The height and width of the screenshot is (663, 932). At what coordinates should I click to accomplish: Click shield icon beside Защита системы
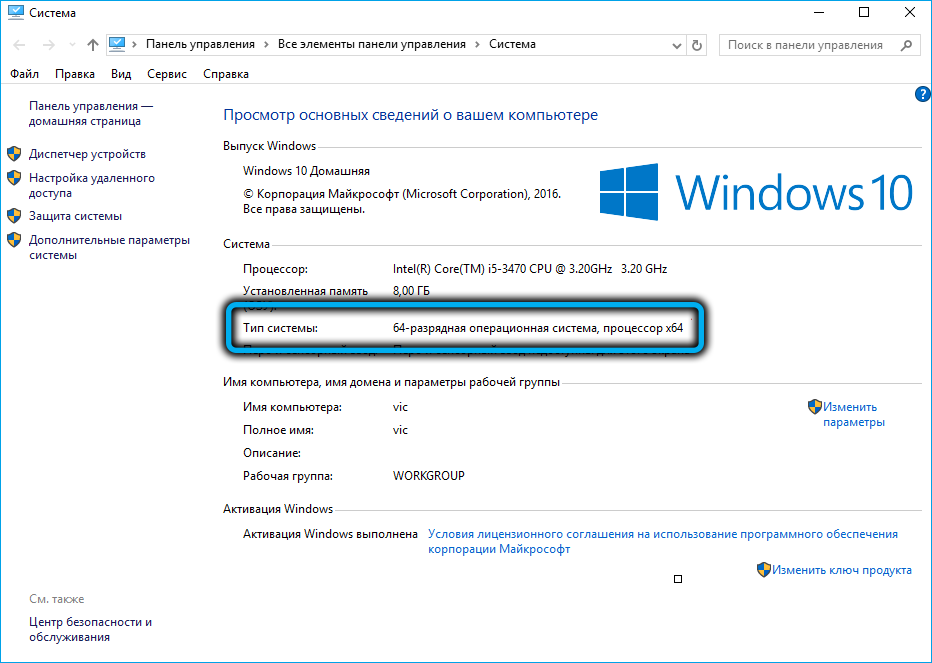(14, 216)
